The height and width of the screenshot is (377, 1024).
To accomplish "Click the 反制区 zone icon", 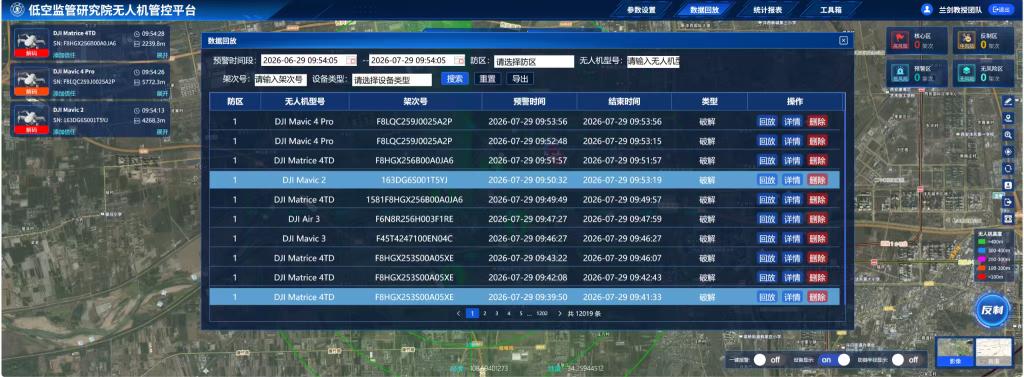I will click(x=967, y=41).
